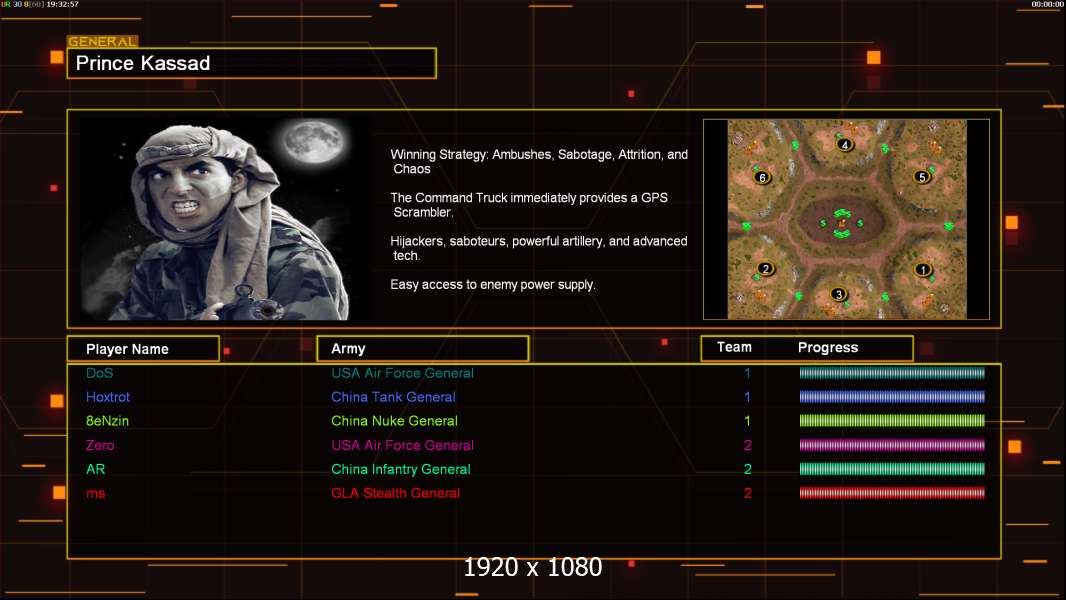This screenshot has height=600, width=1066.
Task: Click the Hijackers, saboteurs description line
Action: (x=538, y=248)
